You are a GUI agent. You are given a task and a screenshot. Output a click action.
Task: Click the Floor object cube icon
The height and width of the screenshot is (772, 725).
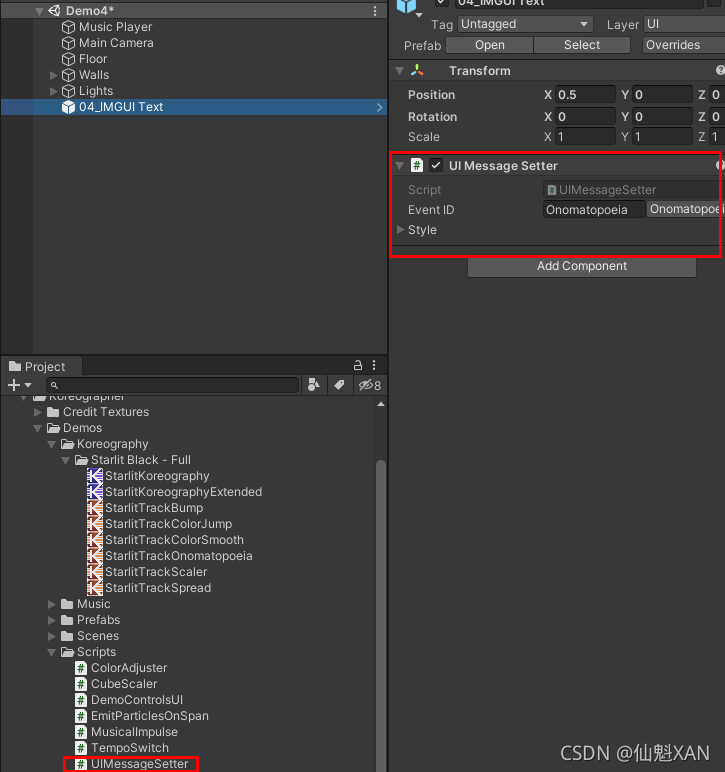point(68,59)
